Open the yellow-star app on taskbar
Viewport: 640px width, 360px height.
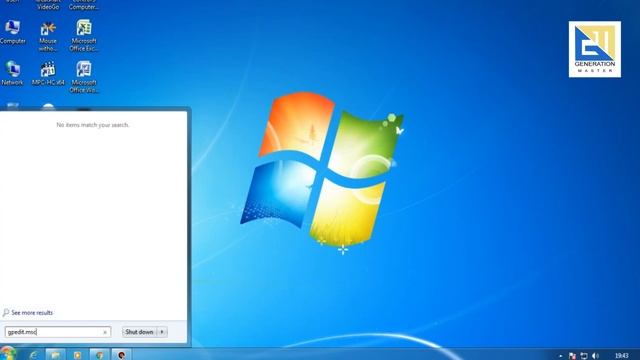pos(77,355)
